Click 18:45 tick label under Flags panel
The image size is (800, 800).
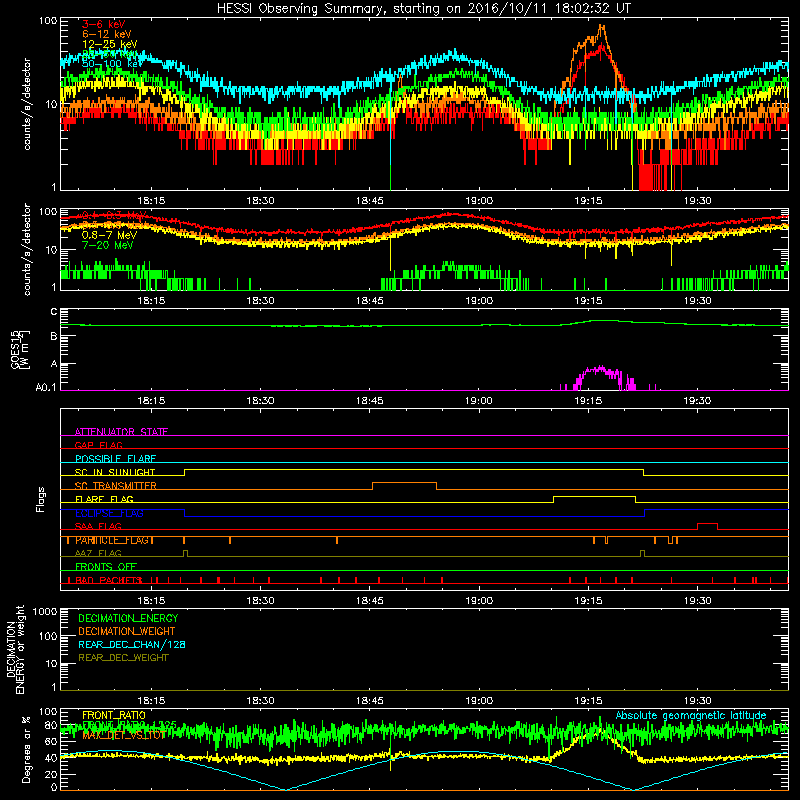[369, 601]
